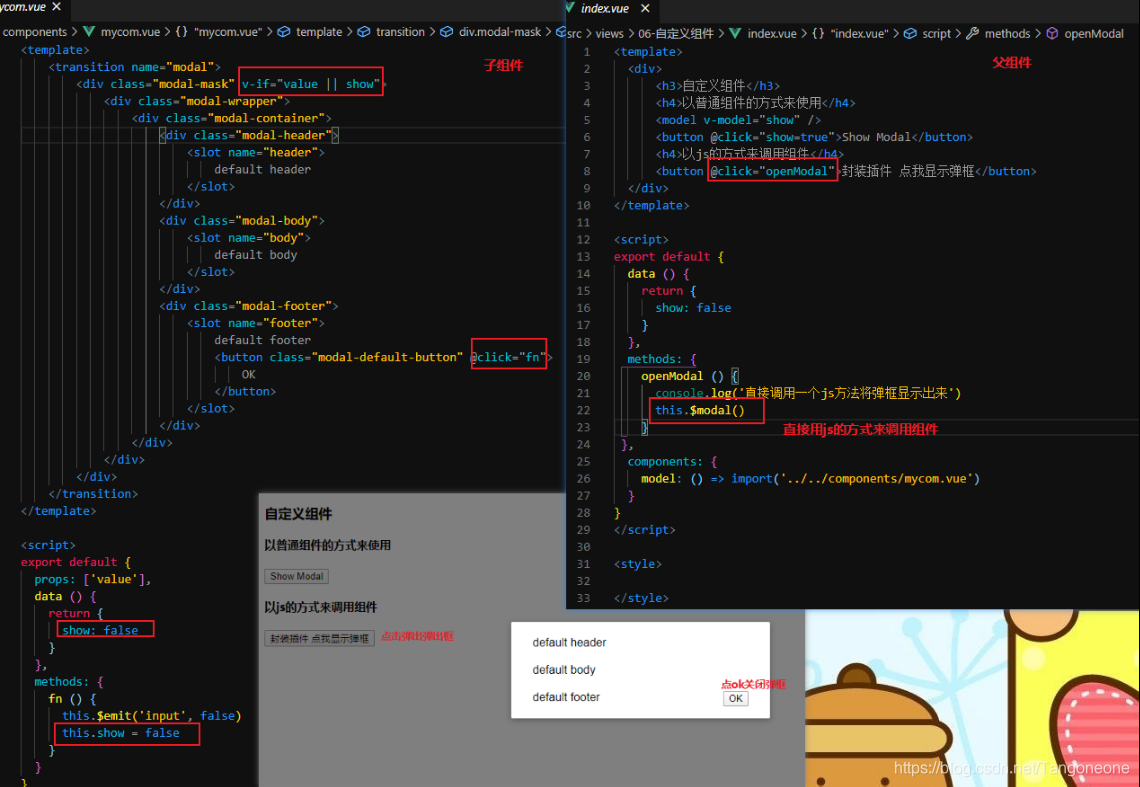Click the transition name="modal" code line
The width and height of the screenshot is (1140, 787).
135,67
